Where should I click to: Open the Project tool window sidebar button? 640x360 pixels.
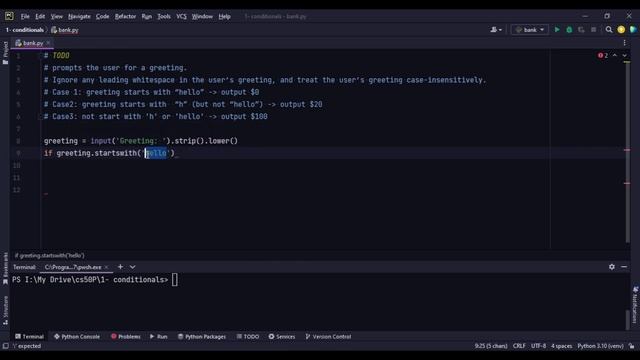pyautogui.click(x=5, y=53)
